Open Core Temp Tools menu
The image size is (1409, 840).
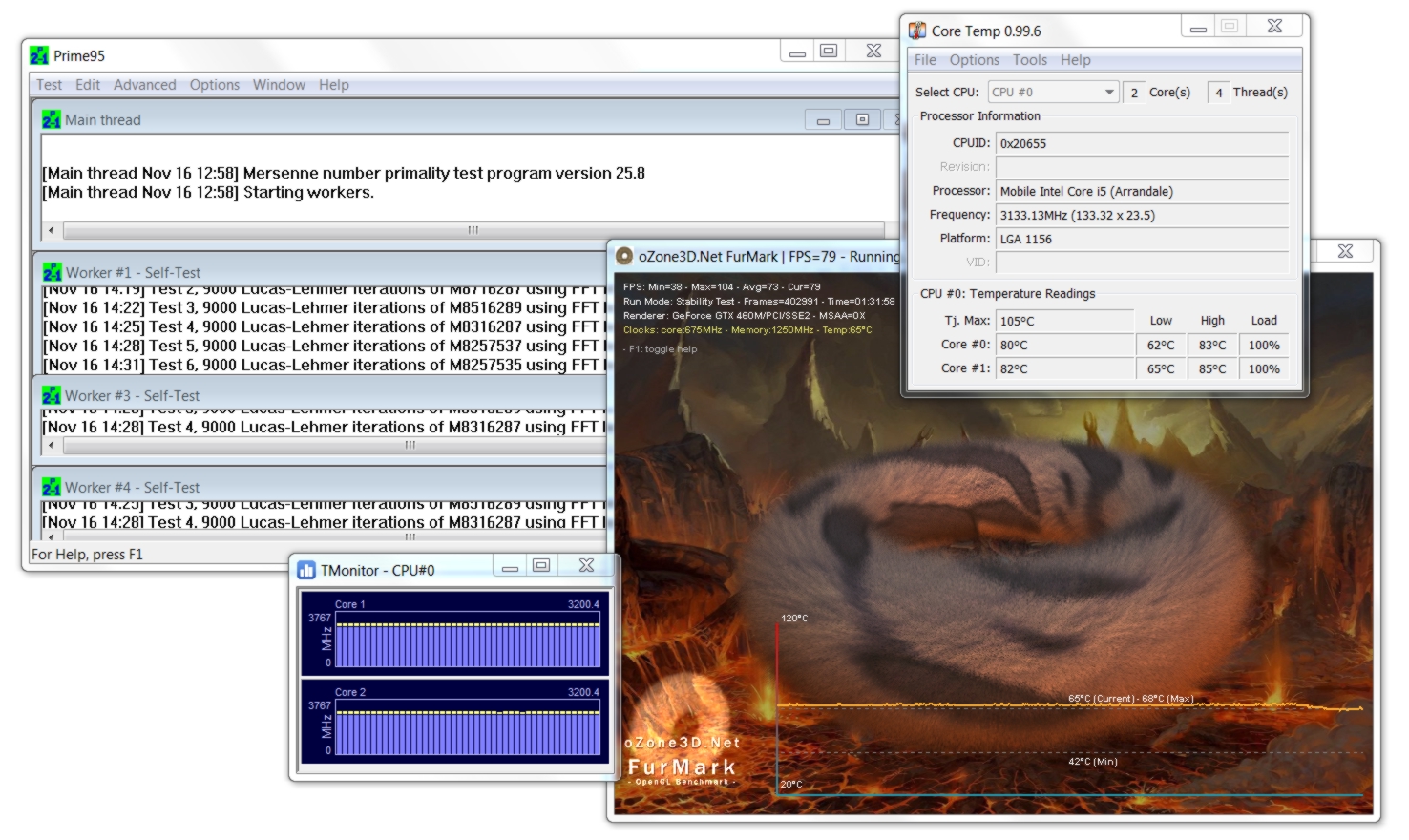[1030, 60]
